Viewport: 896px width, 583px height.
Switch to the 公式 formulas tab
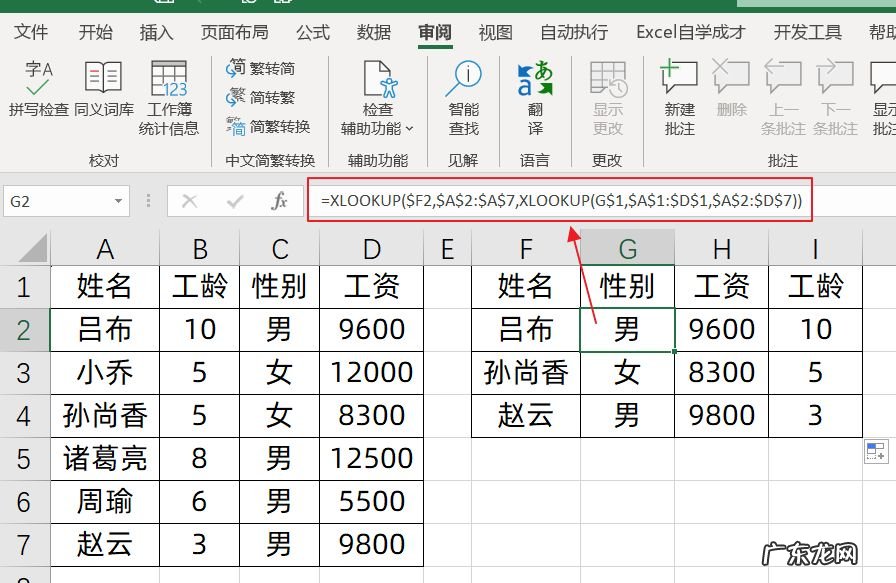(313, 32)
